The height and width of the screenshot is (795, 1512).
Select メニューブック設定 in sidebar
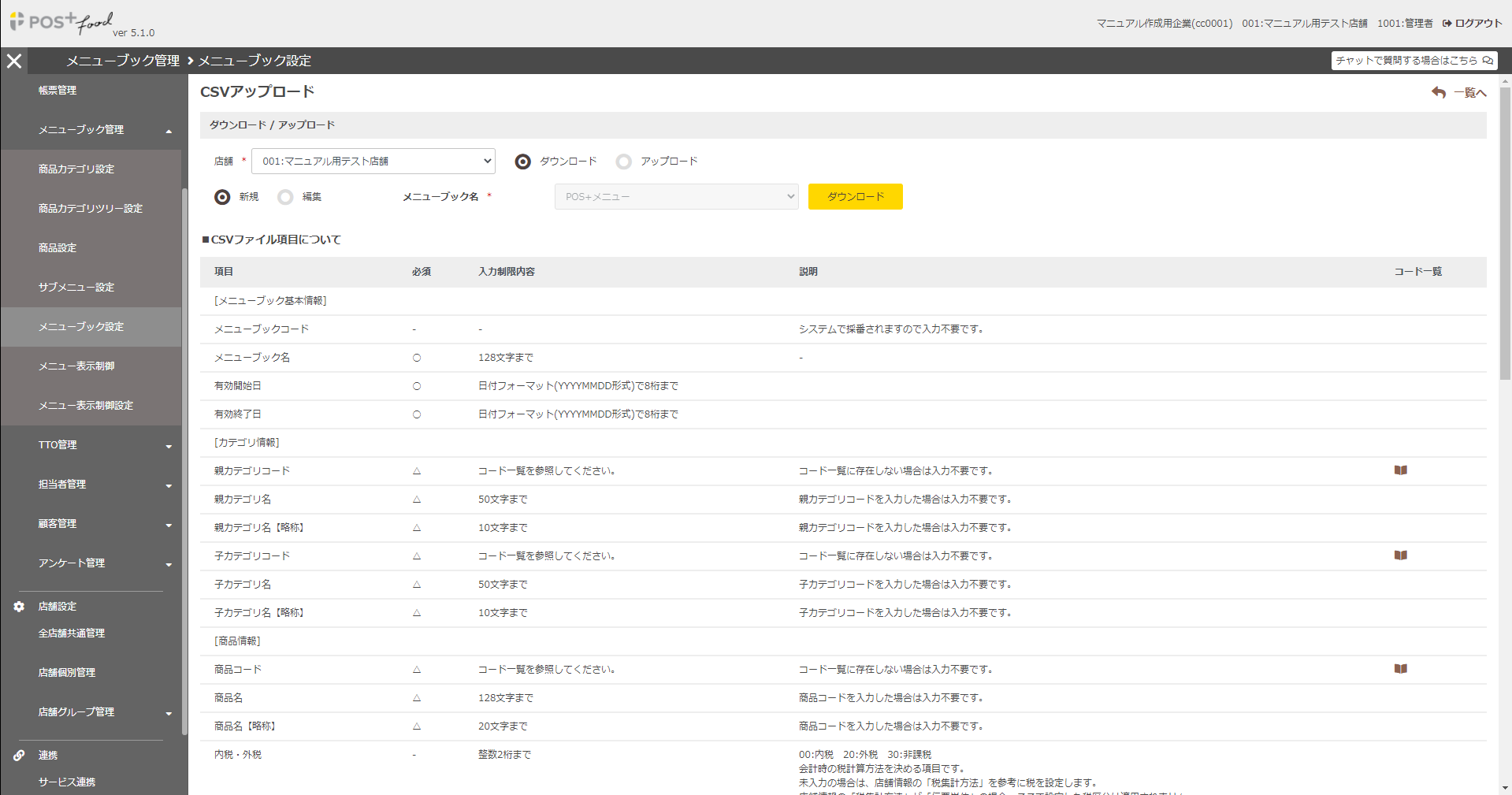[x=91, y=327]
